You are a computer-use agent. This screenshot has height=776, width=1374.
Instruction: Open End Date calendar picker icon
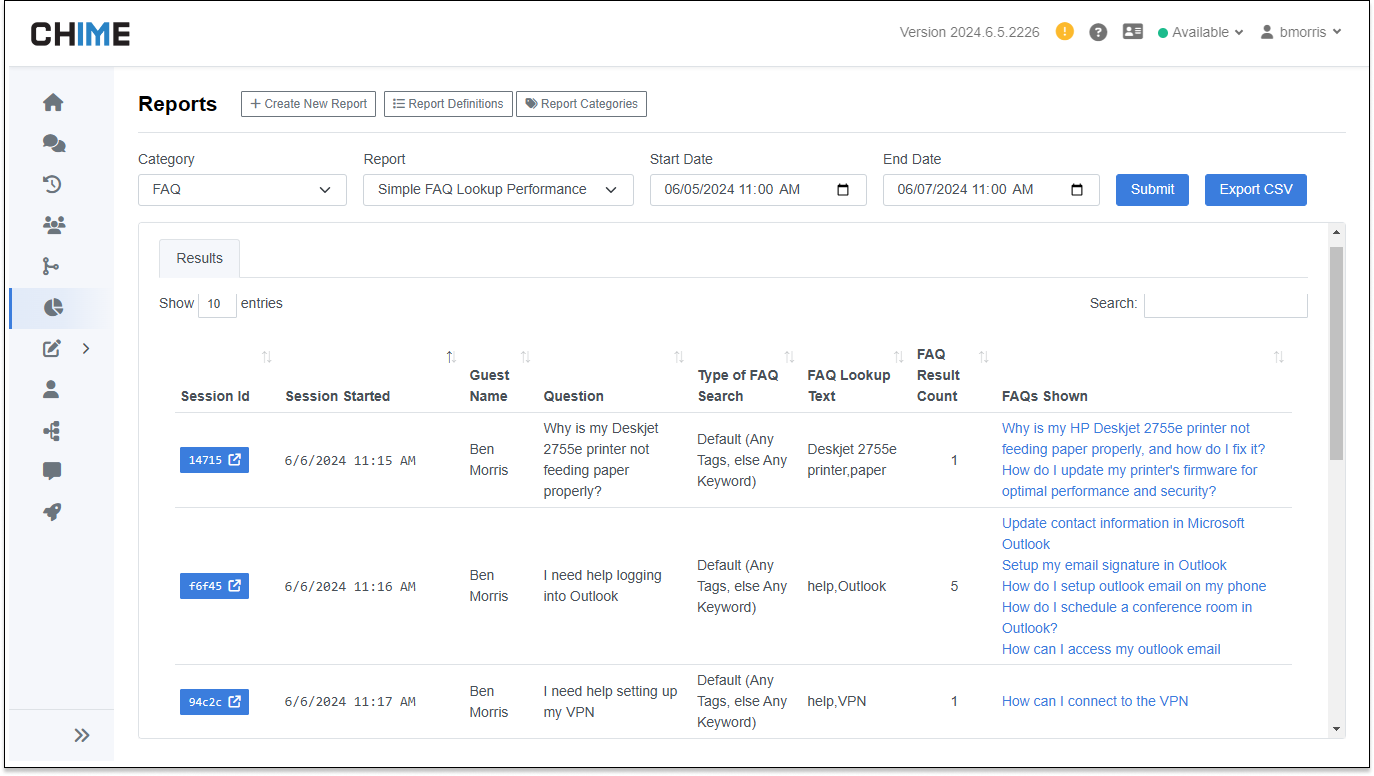1077,190
